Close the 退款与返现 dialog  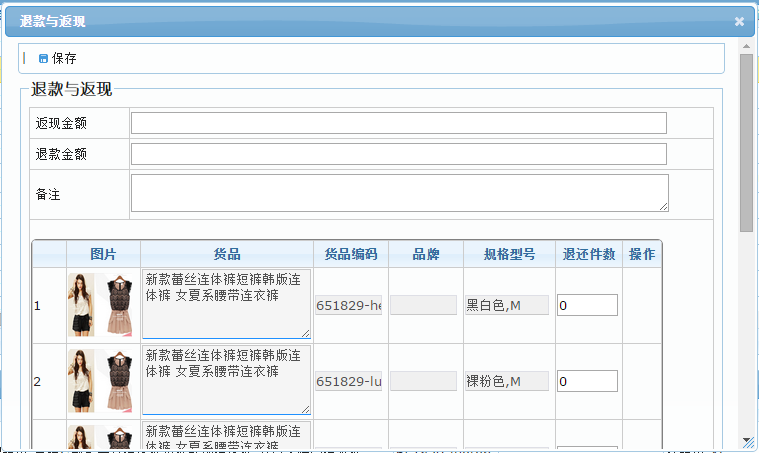[x=739, y=21]
